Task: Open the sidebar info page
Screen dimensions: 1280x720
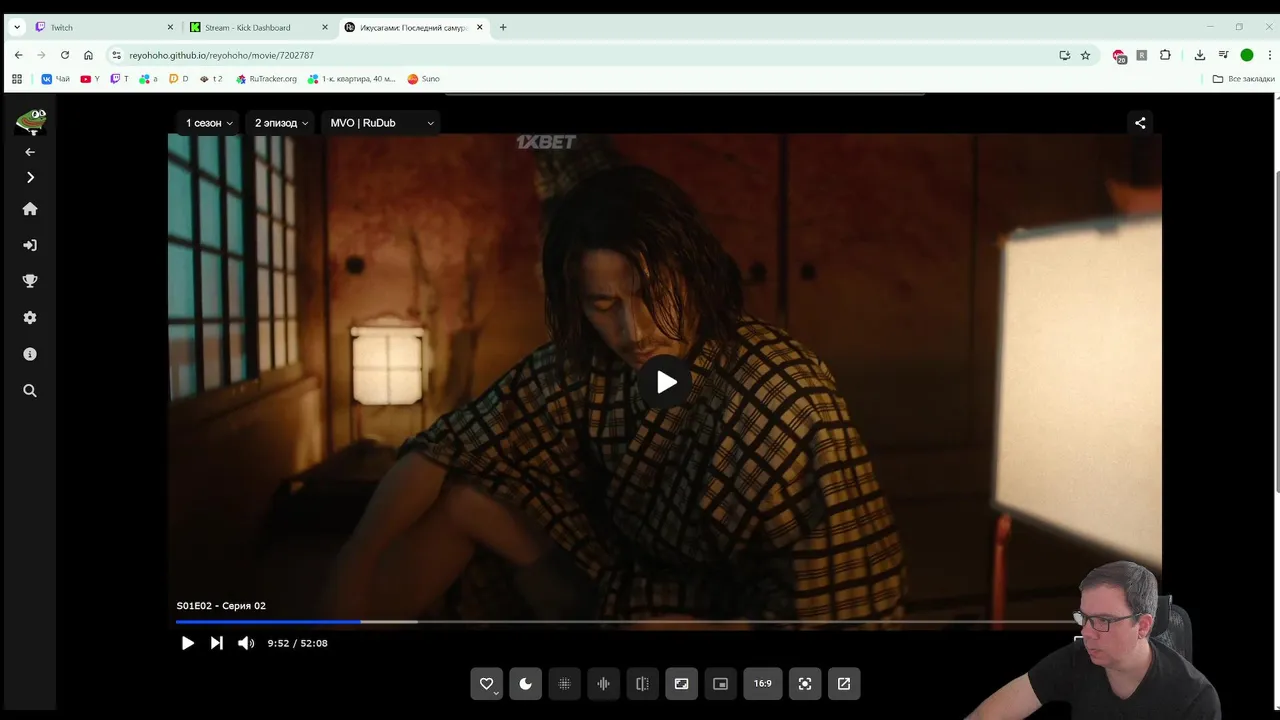Action: 30,354
